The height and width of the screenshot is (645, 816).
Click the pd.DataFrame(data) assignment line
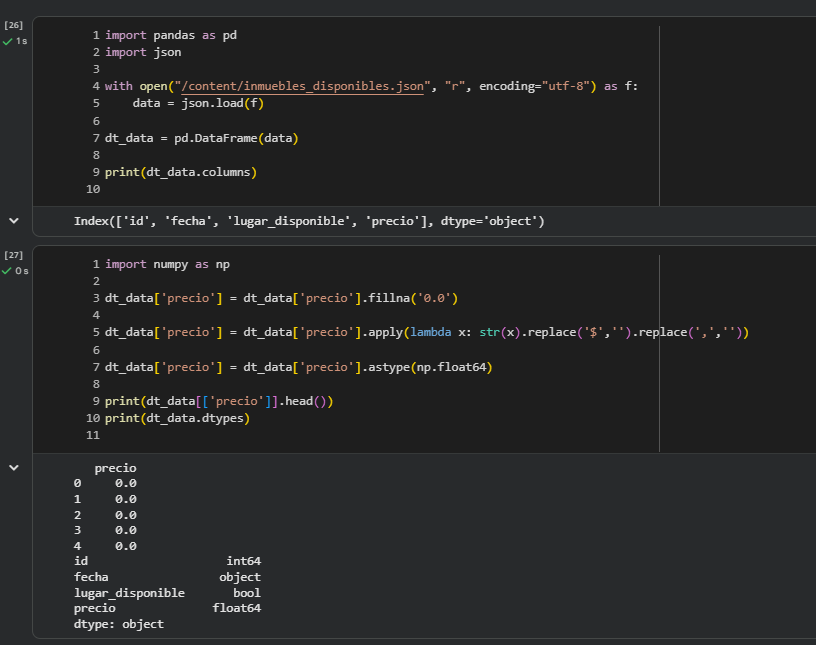[x=202, y=138]
